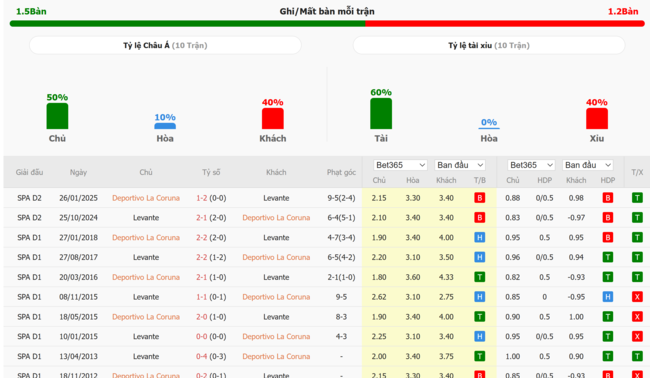Click green T T/X badge in 27/01/2018 row
This screenshot has width=650, height=378.
click(637, 237)
